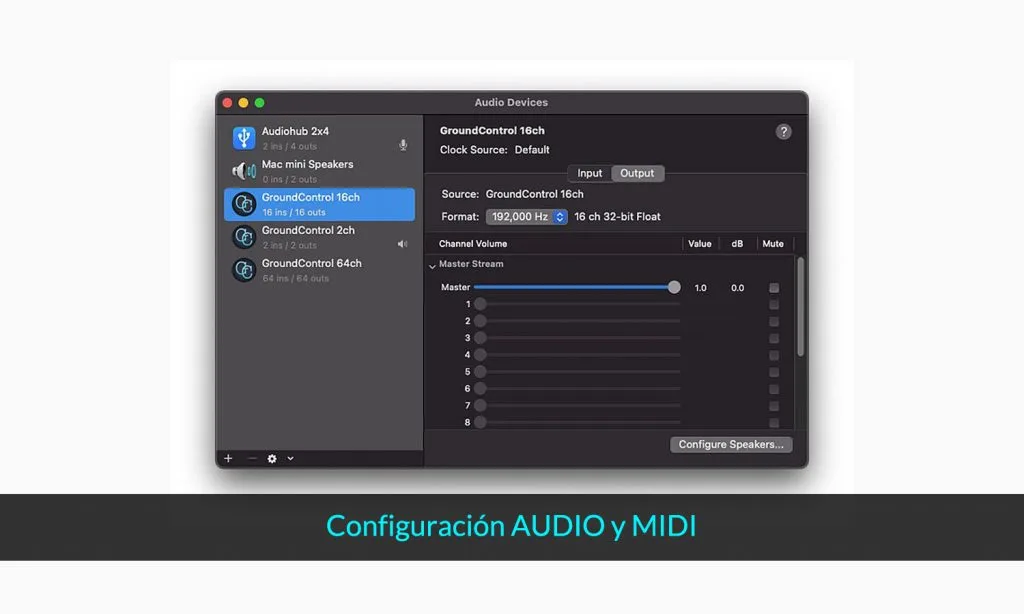Click the Mac mini Speakers icon
Screen dimensions: 1024x614
(x=244, y=171)
